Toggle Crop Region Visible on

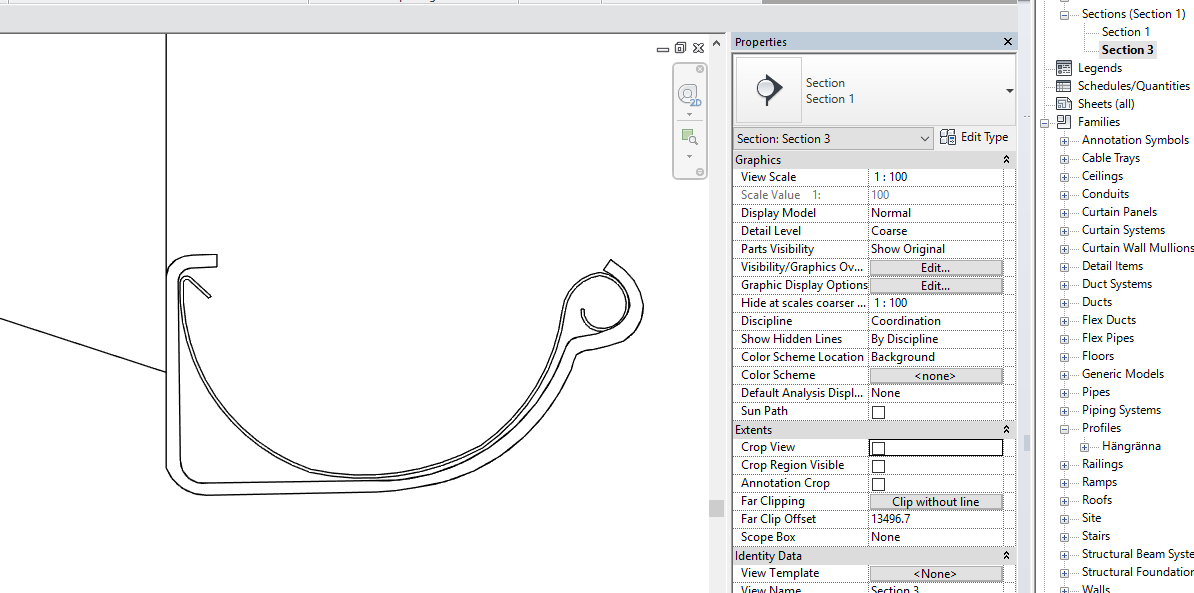pyautogui.click(x=877, y=465)
